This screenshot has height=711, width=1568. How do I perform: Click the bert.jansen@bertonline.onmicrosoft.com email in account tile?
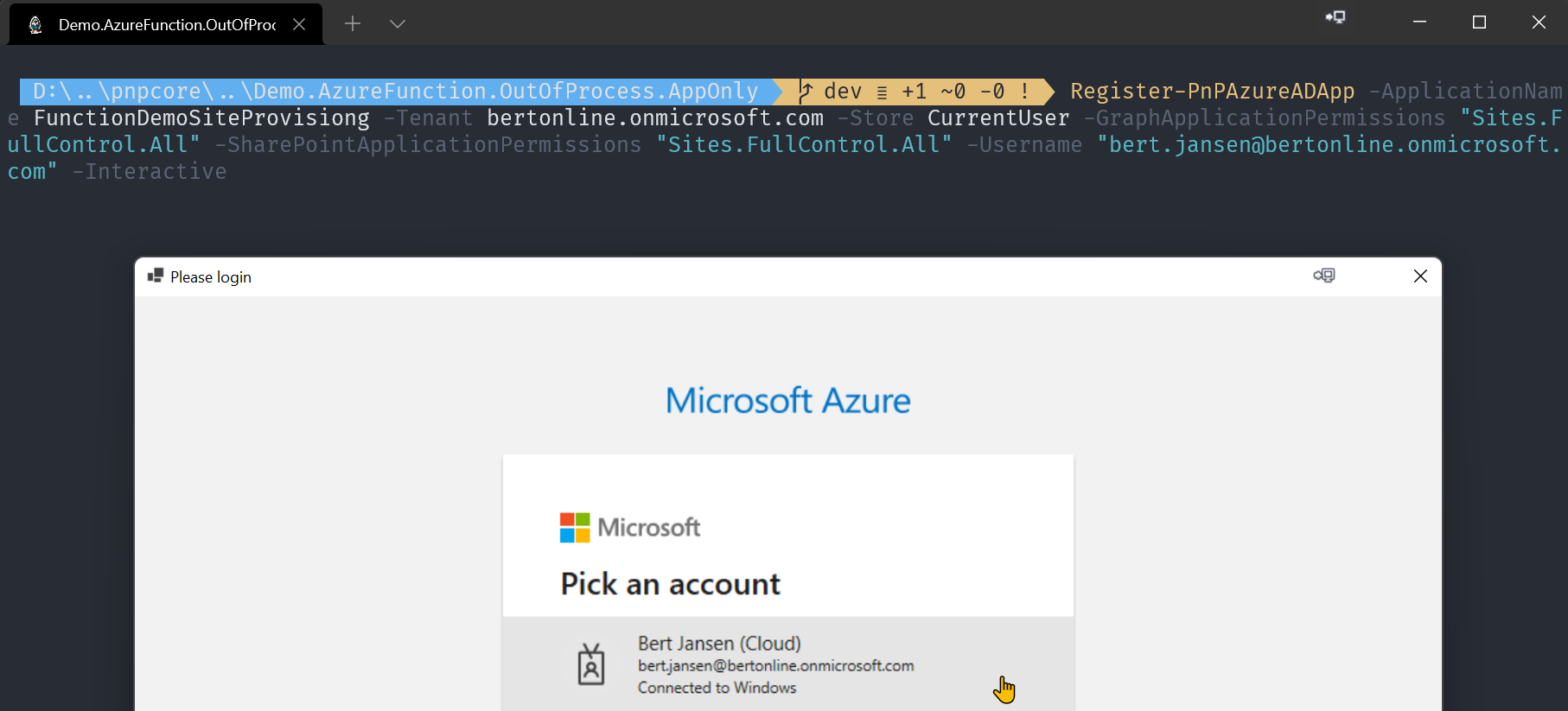pos(776,666)
